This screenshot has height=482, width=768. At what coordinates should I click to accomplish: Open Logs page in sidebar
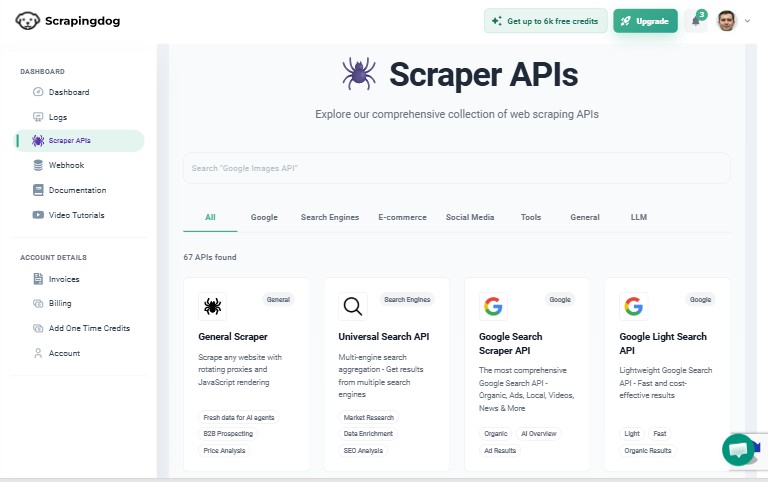(x=58, y=117)
